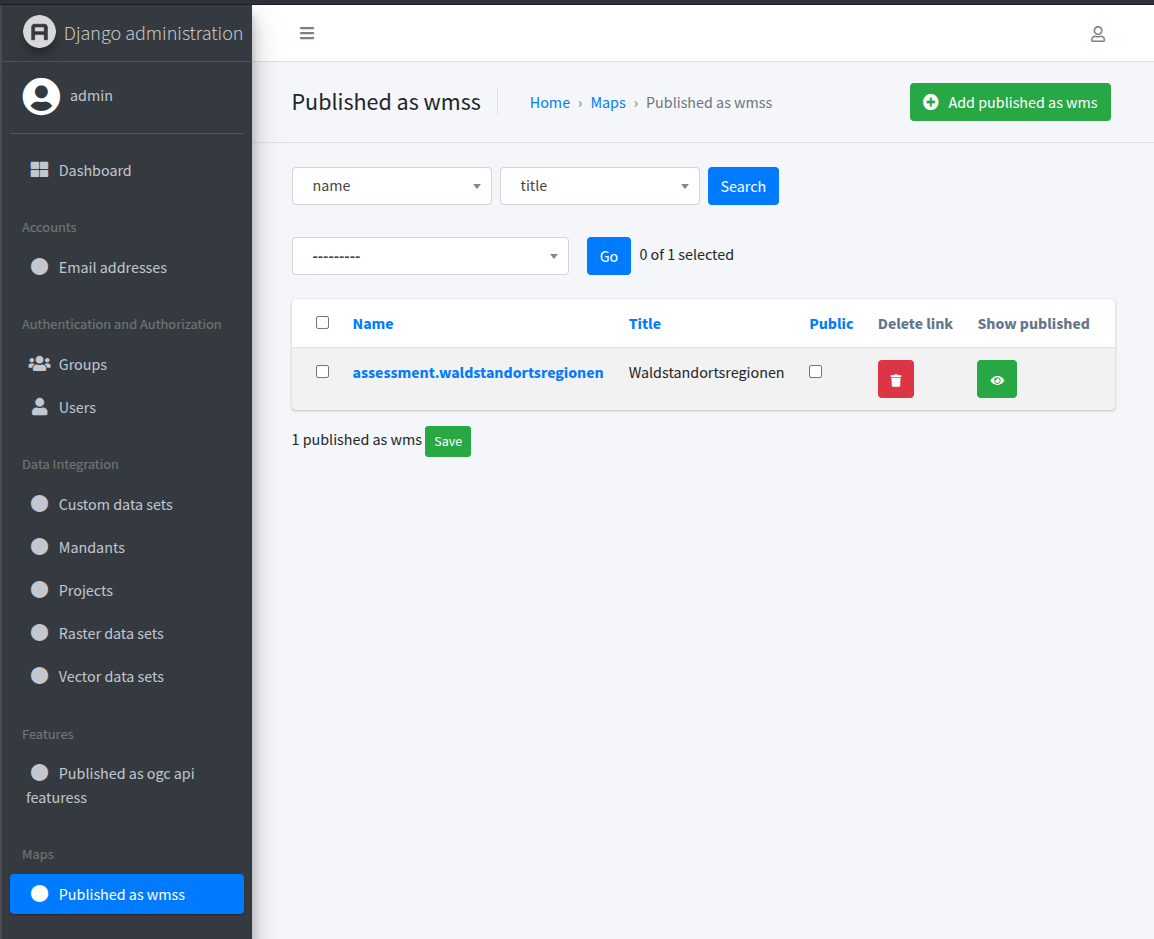
Task: Open Raster data sets menu item
Action: (127, 634)
